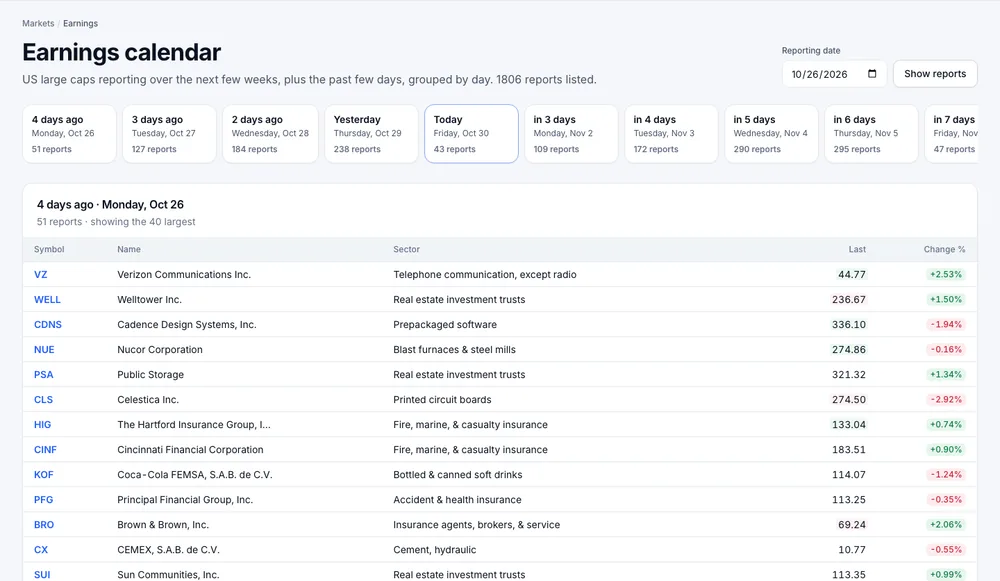Click the PSA symbol link
Image resolution: width=1000 pixels, height=581 pixels.
tap(43, 374)
